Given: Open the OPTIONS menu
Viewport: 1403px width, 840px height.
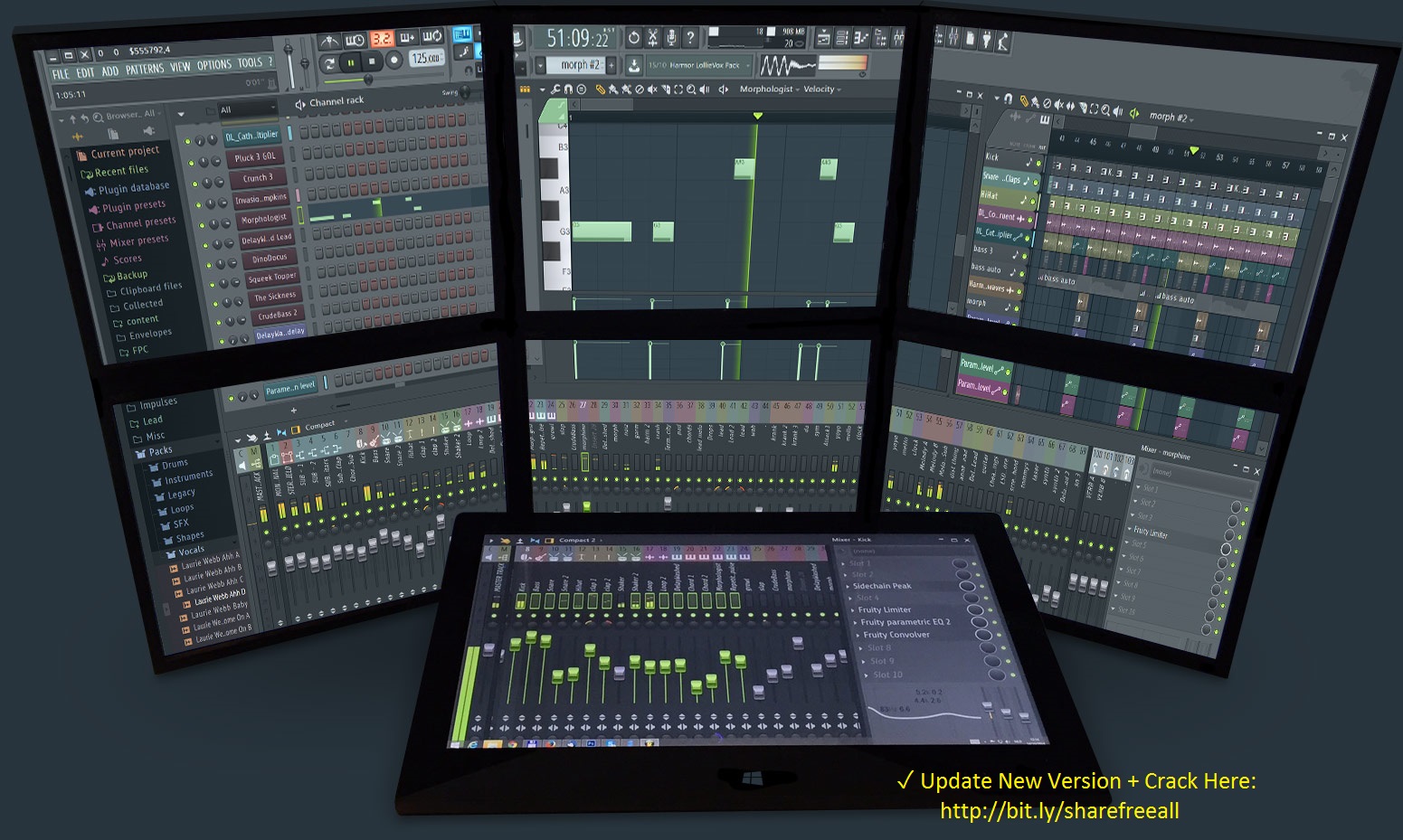Looking at the screenshot, I should pyautogui.click(x=214, y=64).
